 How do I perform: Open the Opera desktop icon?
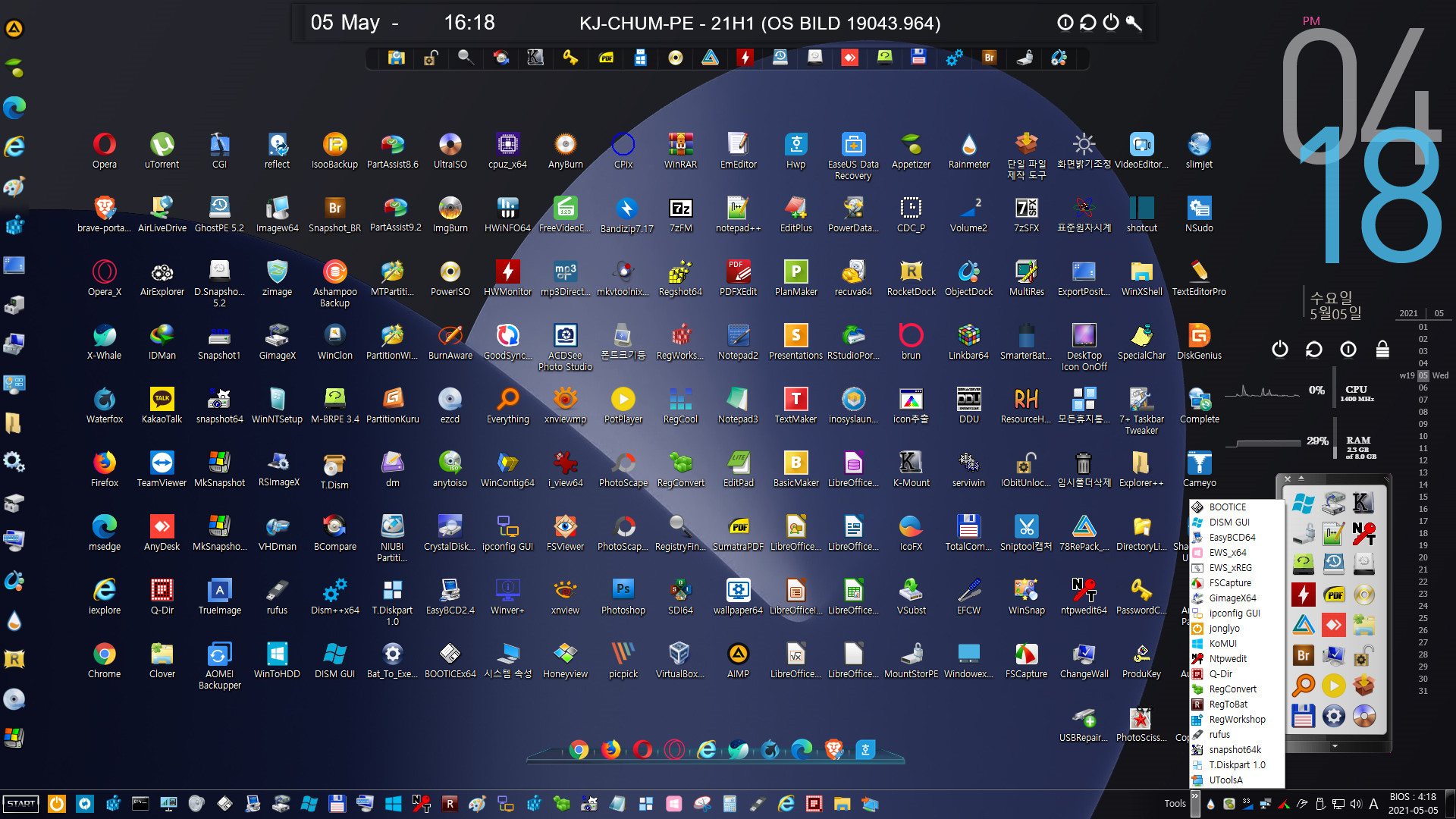tap(105, 150)
